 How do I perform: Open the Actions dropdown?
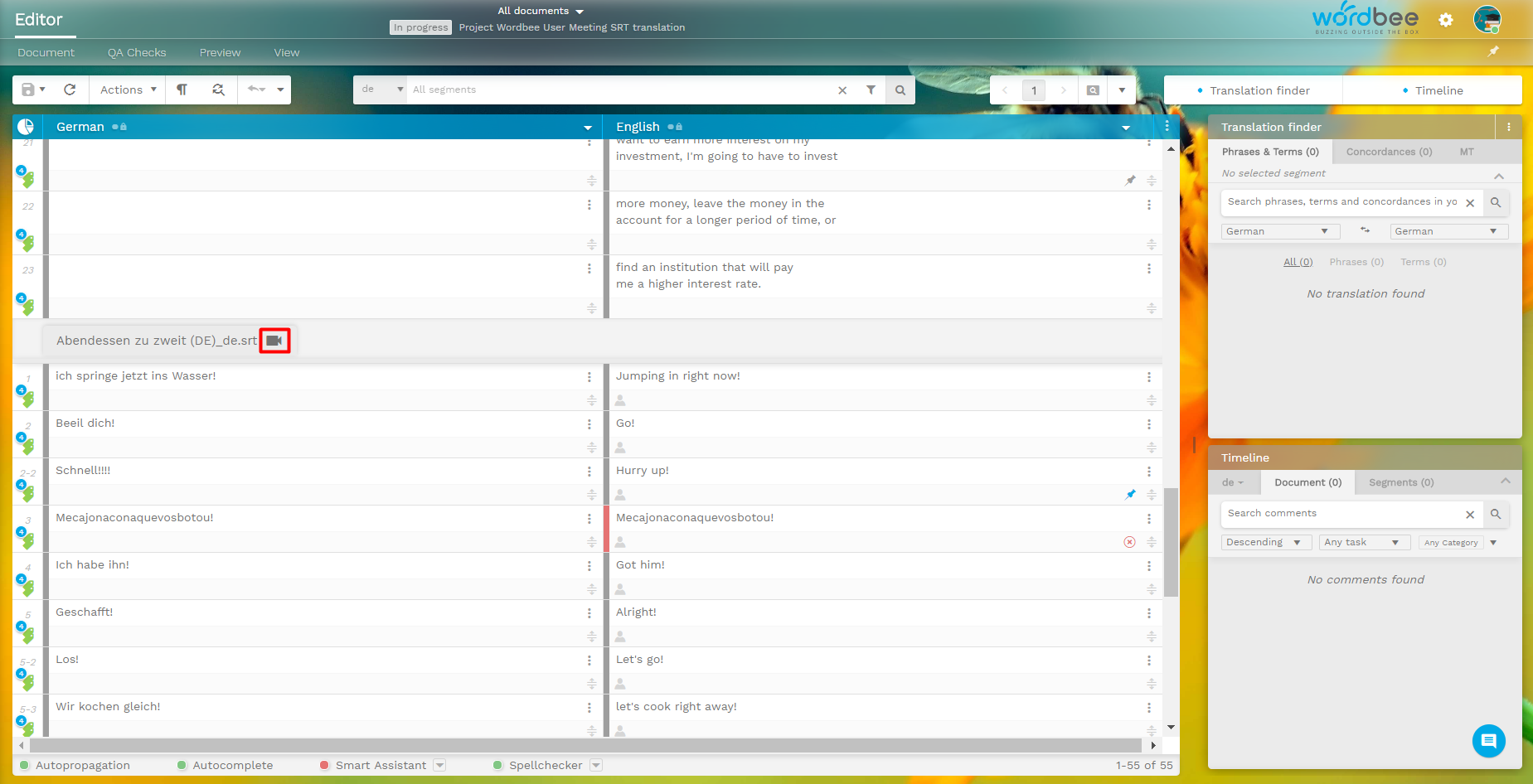click(x=128, y=90)
